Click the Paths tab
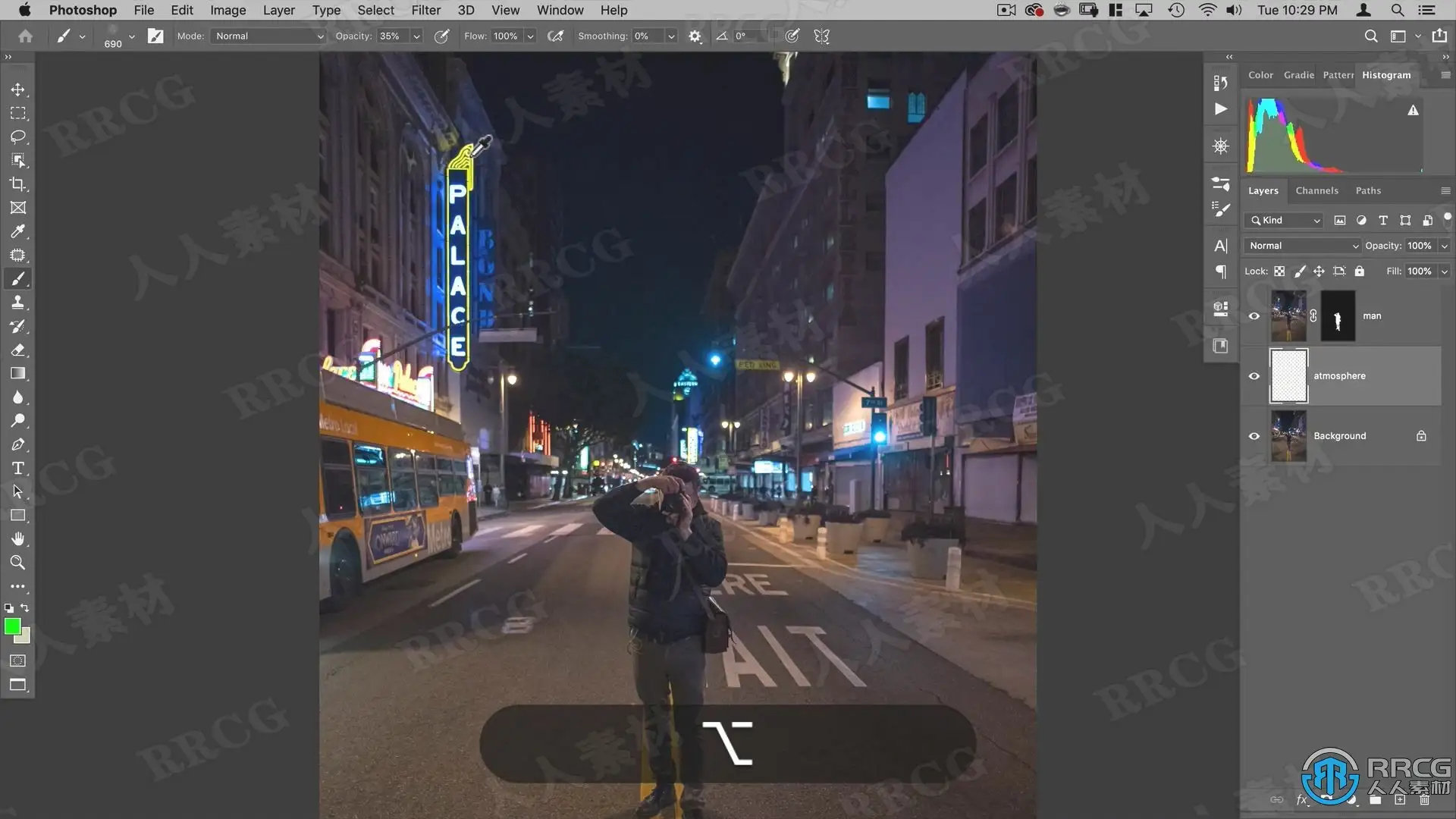The width and height of the screenshot is (1456, 819). pos(1368,191)
